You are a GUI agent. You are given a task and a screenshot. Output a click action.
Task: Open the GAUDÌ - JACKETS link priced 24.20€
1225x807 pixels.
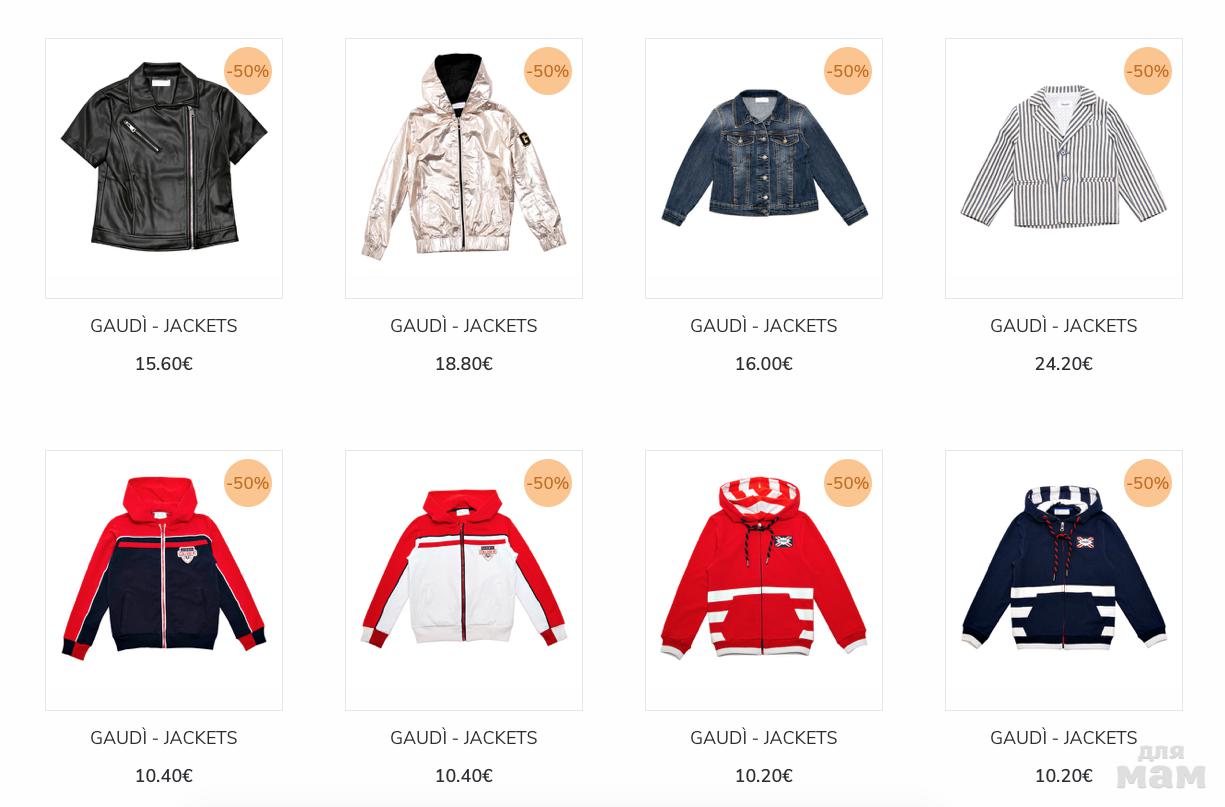point(1064,326)
